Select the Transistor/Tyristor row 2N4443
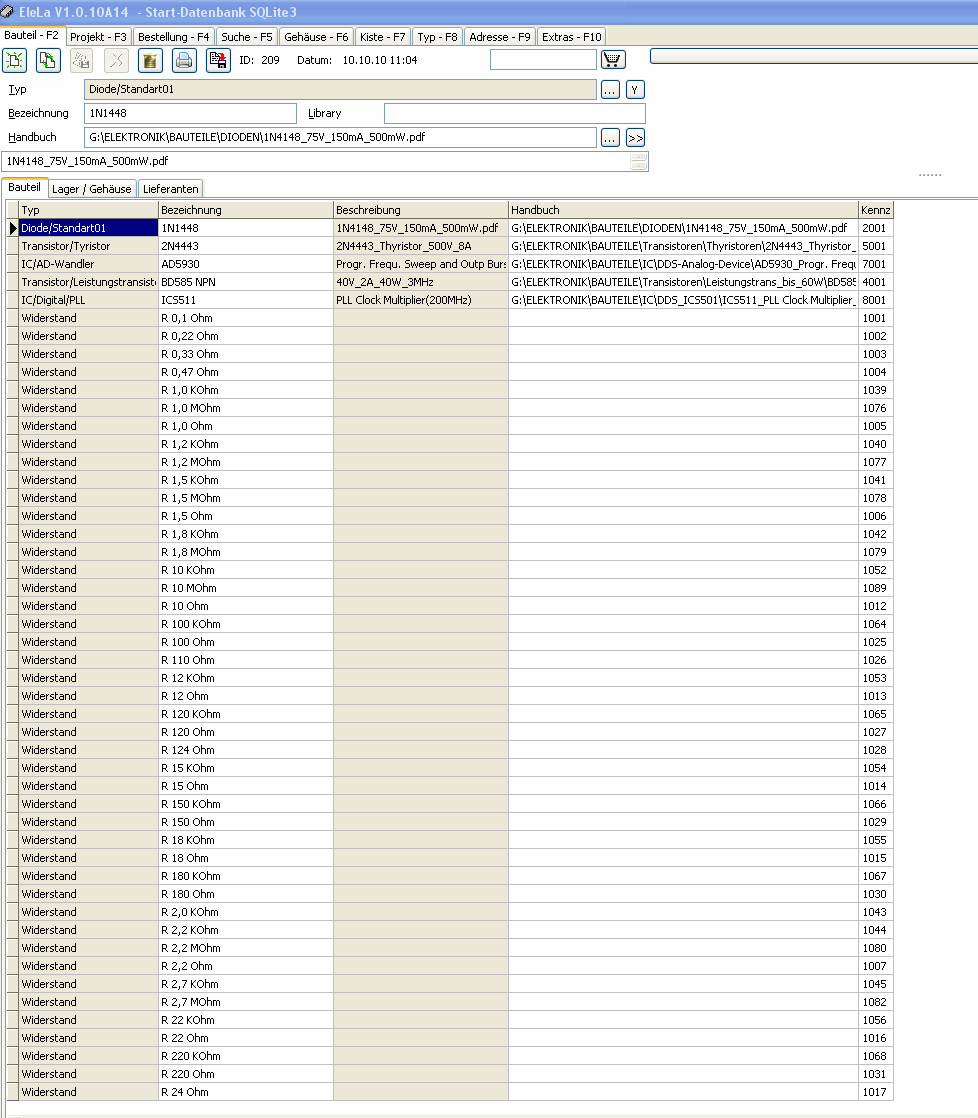Screen dimensions: 978x1118 coord(449,246)
